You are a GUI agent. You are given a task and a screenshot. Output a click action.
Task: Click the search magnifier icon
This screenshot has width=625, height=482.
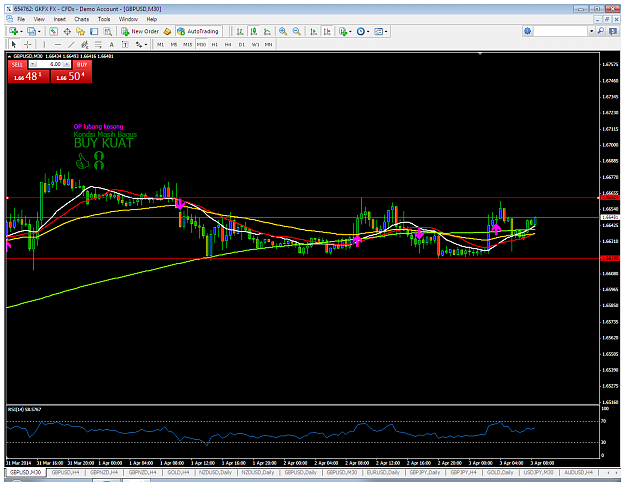tap(601, 31)
